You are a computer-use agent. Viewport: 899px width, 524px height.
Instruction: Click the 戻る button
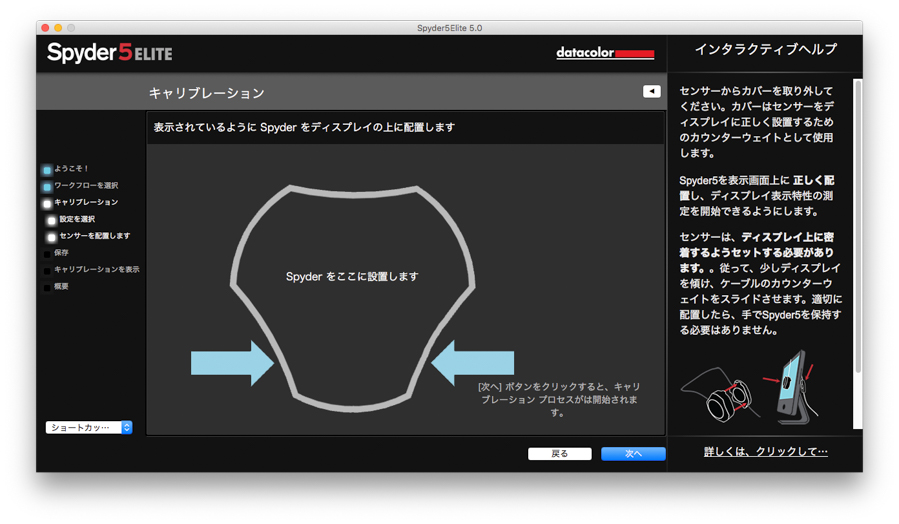click(560, 453)
